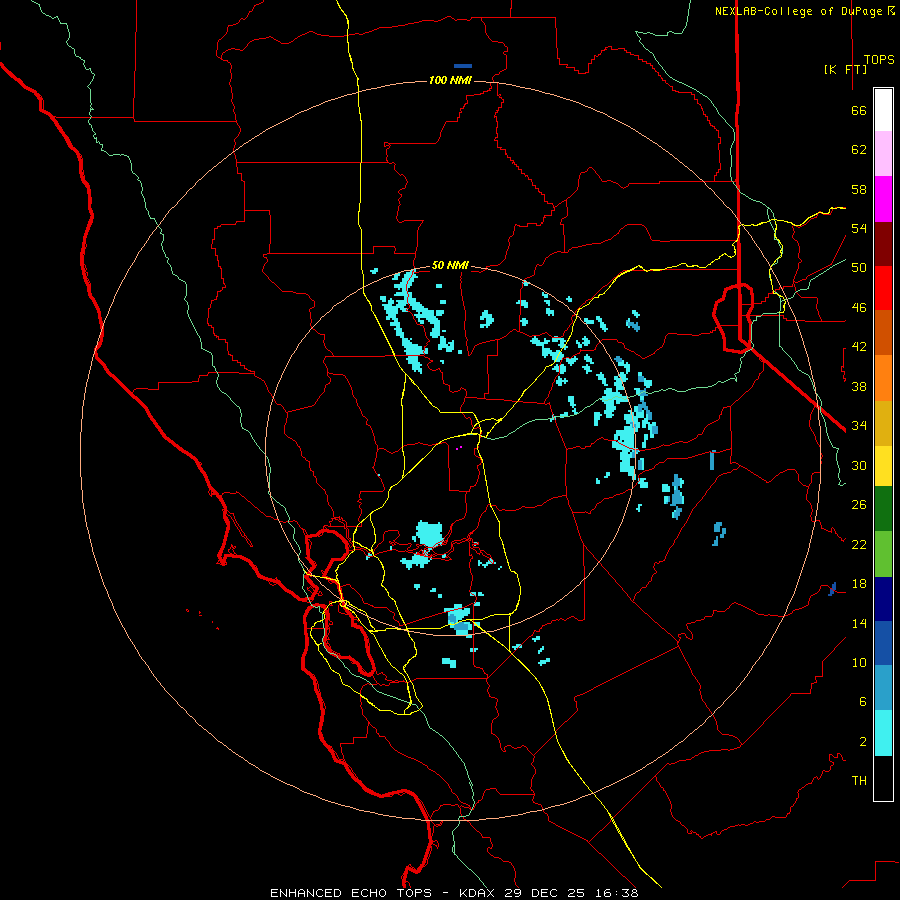Select the bright red legend swatch
This screenshot has width=900, height=900.
[x=883, y=288]
